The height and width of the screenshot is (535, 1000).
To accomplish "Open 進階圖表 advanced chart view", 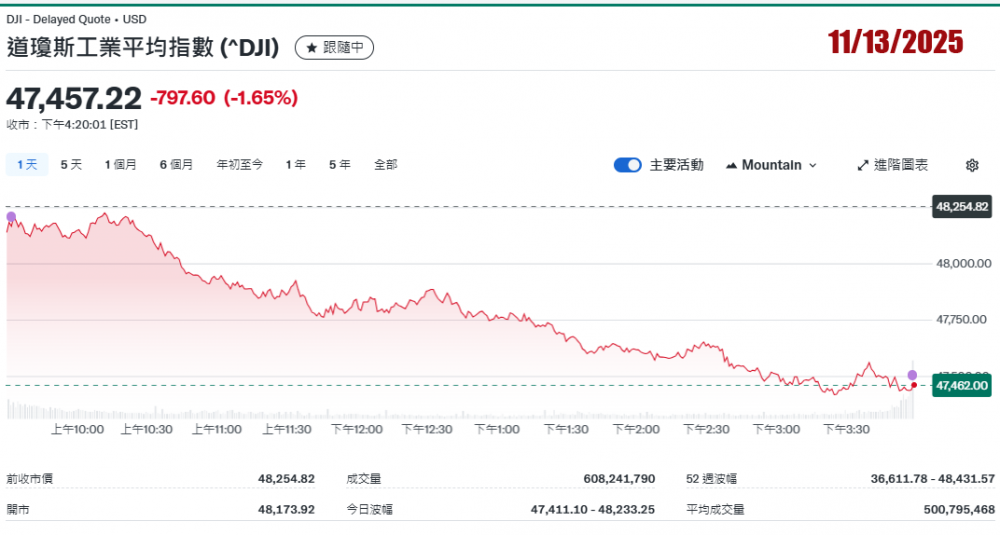I will tap(892, 165).
